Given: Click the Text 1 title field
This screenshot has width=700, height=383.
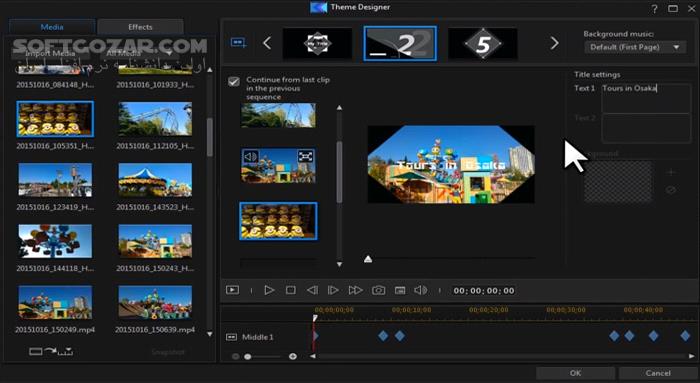Looking at the screenshot, I should (x=646, y=98).
